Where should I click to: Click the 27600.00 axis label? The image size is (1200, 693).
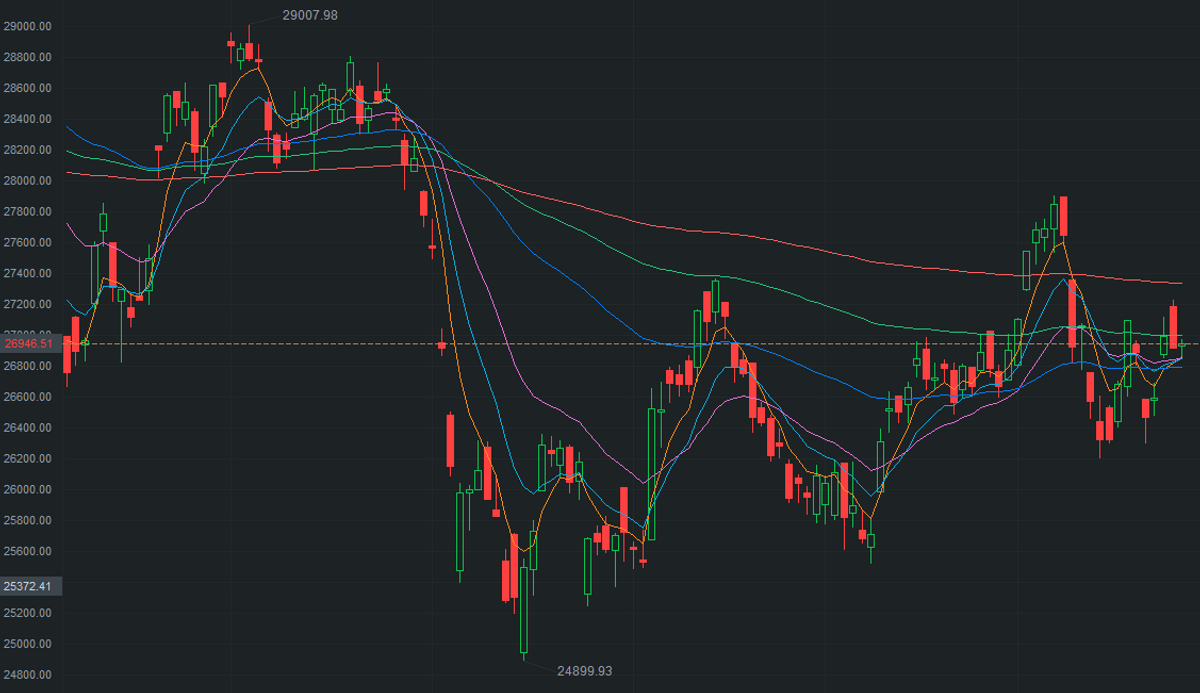tap(28, 243)
